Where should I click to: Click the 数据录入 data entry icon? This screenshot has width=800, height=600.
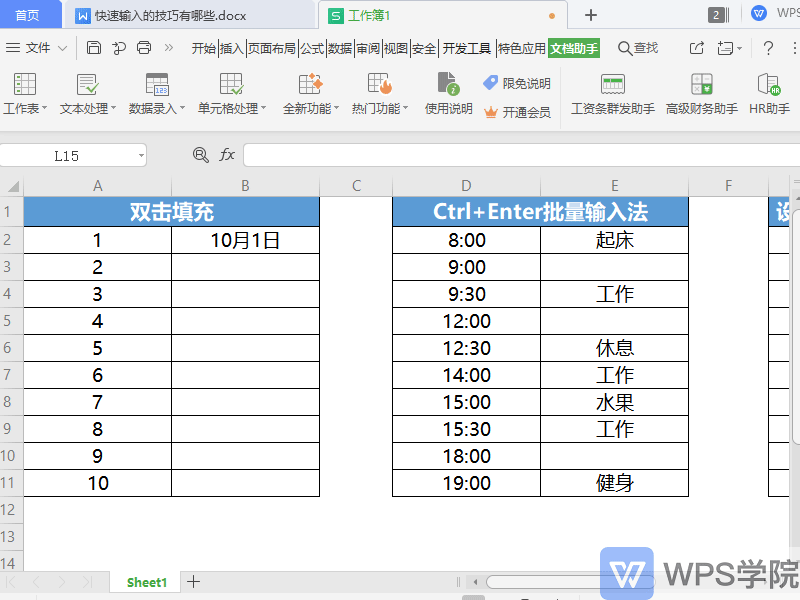coord(157,84)
